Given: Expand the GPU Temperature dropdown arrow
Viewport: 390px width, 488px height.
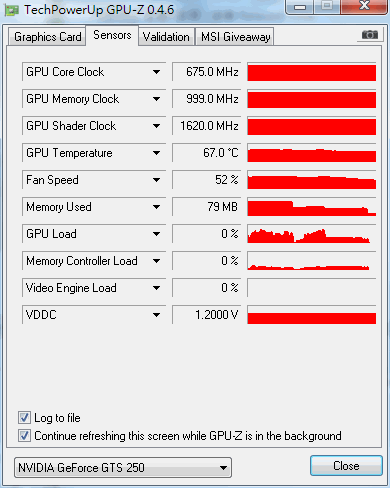Looking at the screenshot, I should coord(156,153).
